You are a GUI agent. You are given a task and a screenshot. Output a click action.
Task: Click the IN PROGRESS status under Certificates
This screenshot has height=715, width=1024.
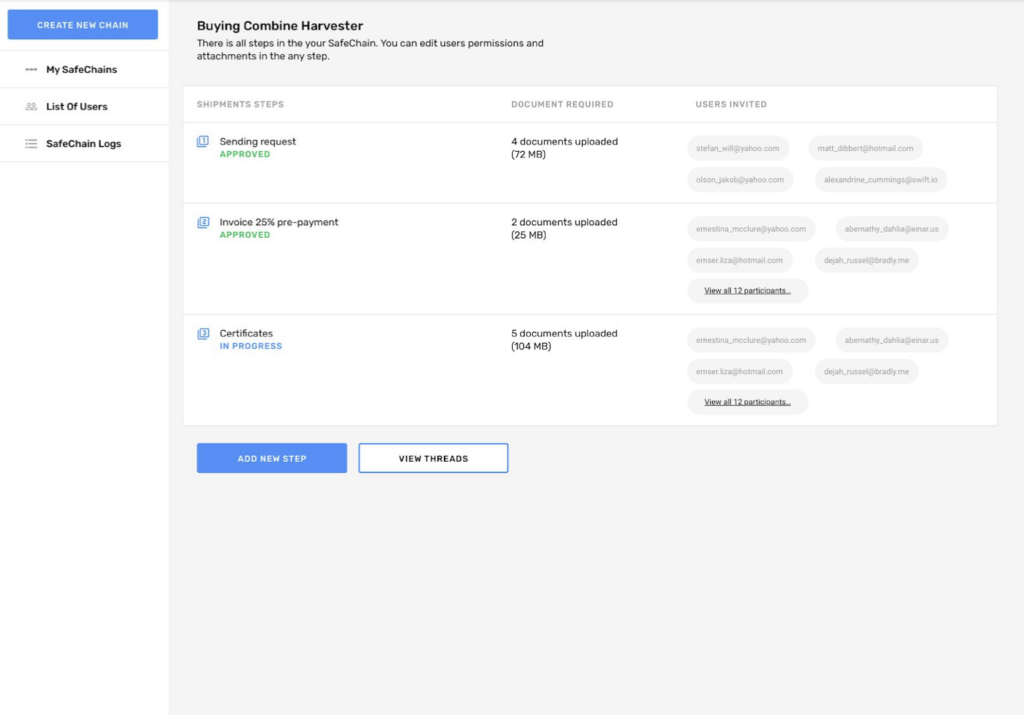(x=248, y=345)
